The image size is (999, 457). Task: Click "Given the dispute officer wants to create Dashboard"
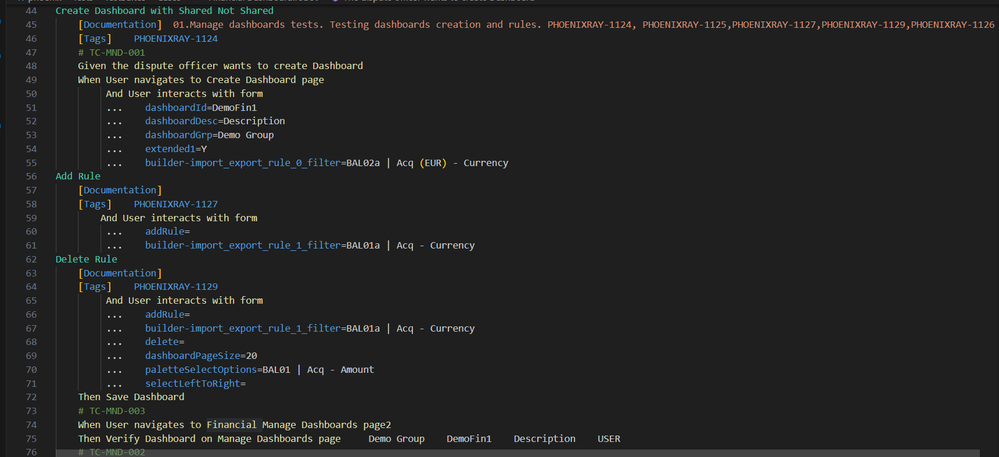(x=220, y=66)
